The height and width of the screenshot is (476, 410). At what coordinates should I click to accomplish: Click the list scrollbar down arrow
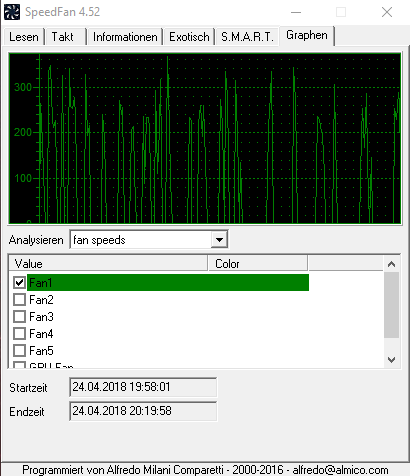tap(391, 360)
